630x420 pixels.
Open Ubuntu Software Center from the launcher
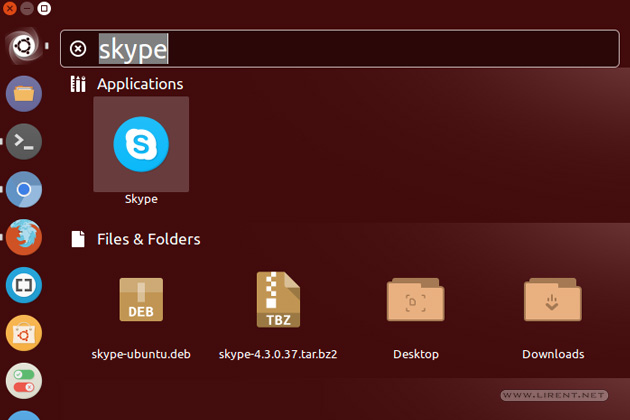(x=24, y=333)
